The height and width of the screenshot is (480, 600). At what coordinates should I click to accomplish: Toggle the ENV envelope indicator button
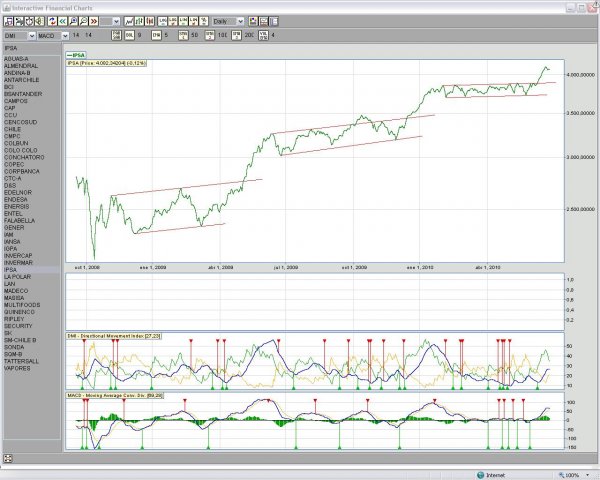[156, 35]
